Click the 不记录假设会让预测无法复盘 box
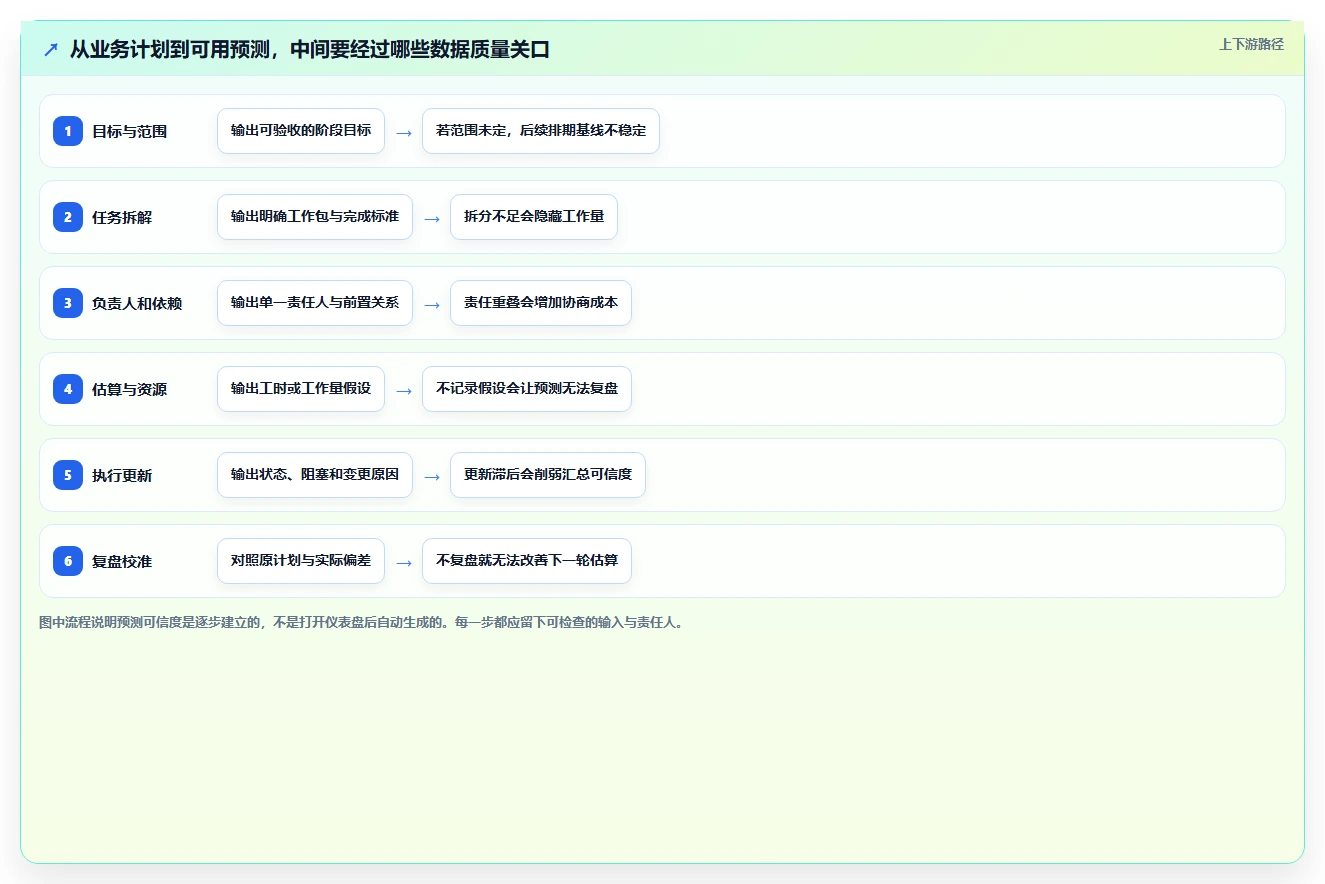 tap(527, 389)
